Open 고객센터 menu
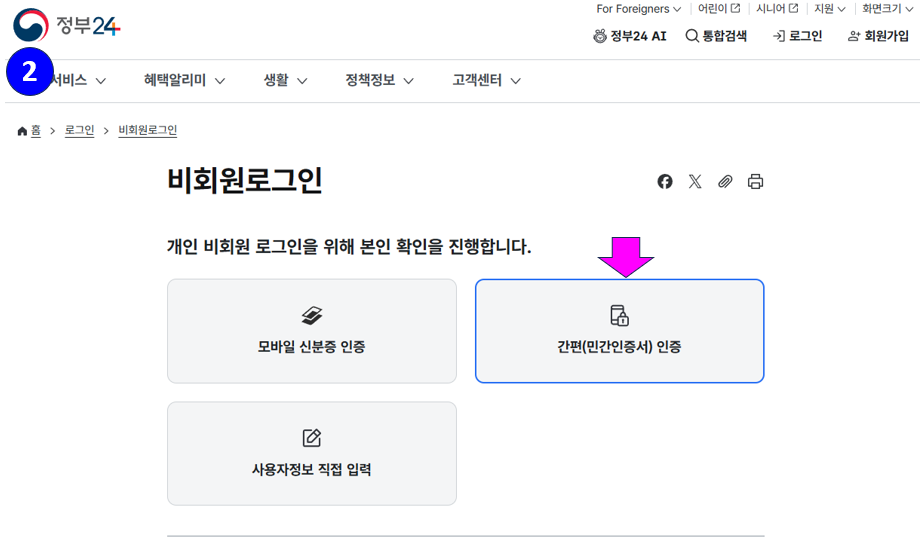 (486, 80)
